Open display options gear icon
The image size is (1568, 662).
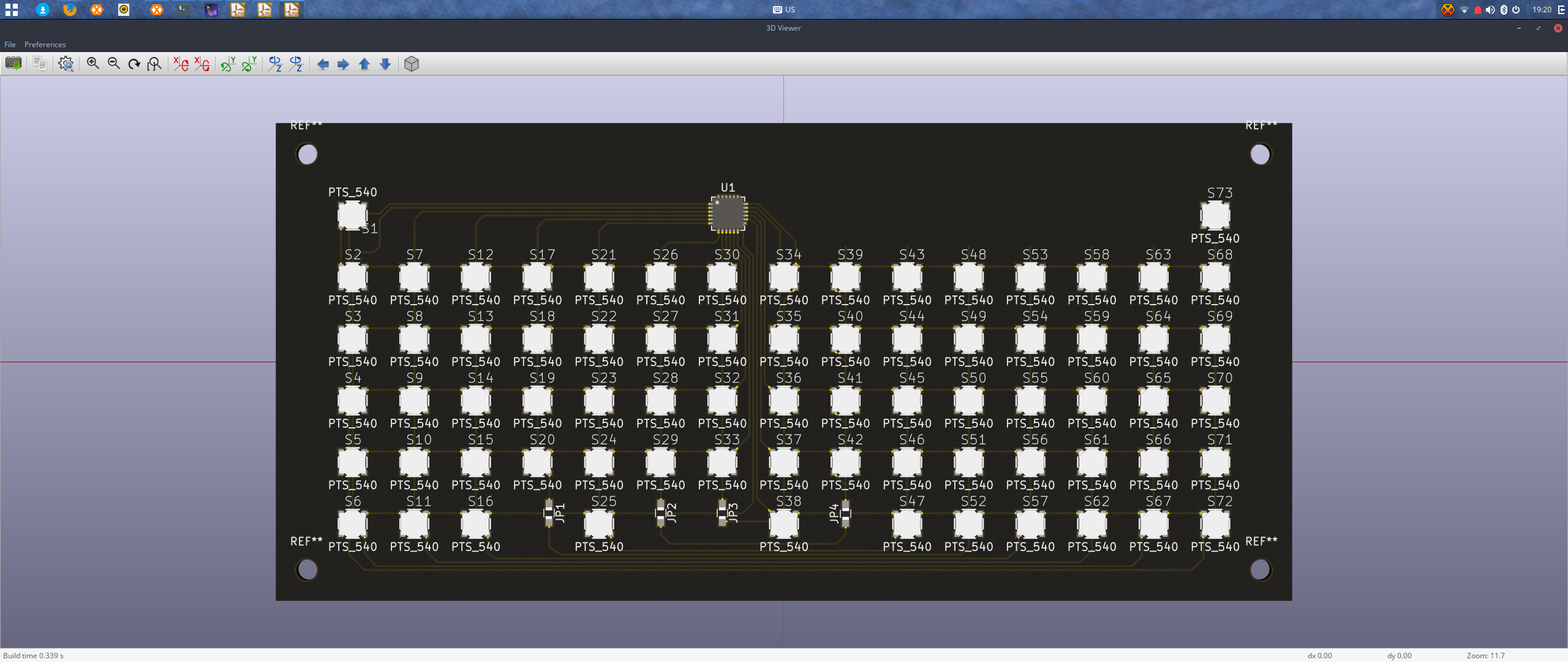point(66,64)
